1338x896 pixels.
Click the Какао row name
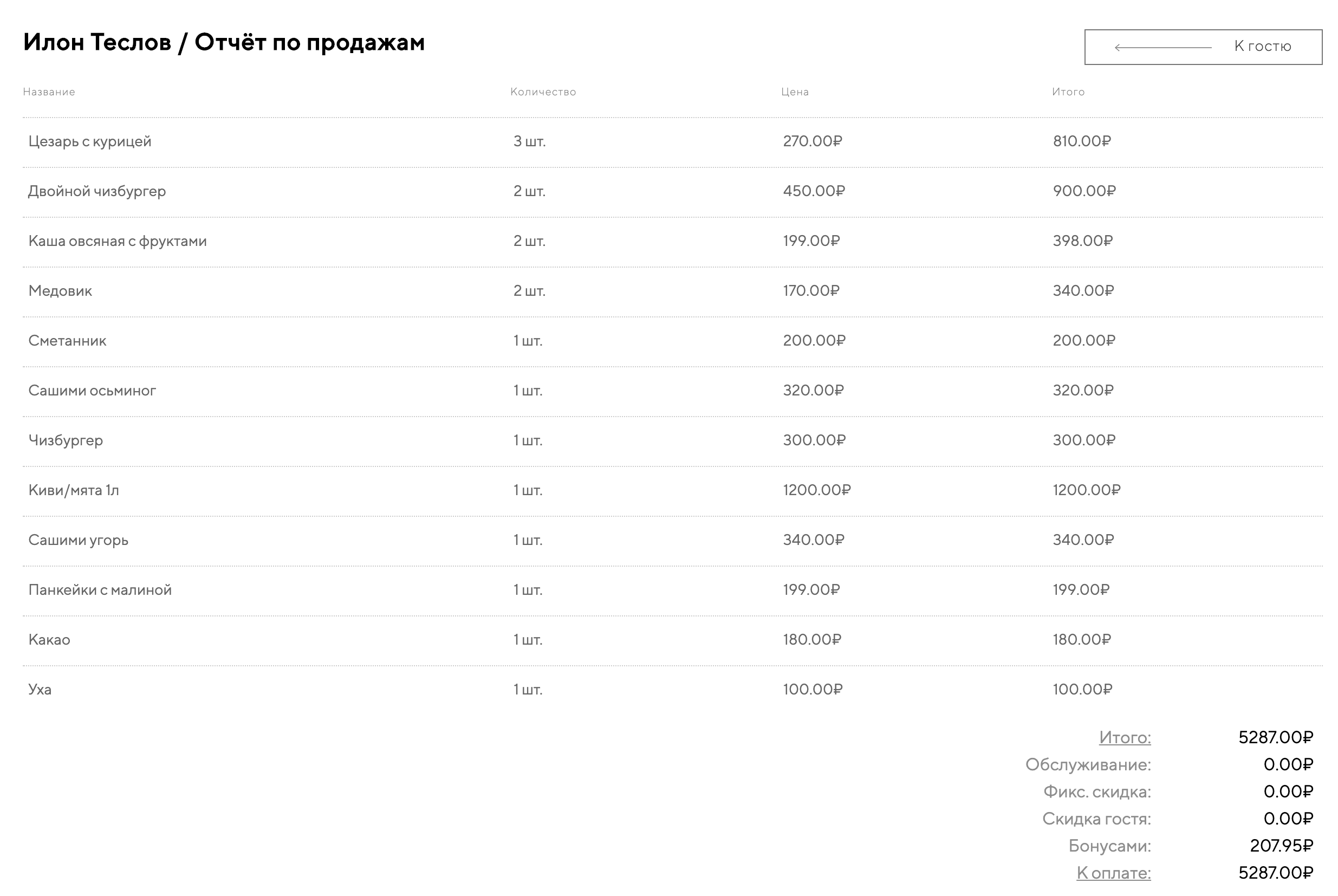pyautogui.click(x=49, y=639)
